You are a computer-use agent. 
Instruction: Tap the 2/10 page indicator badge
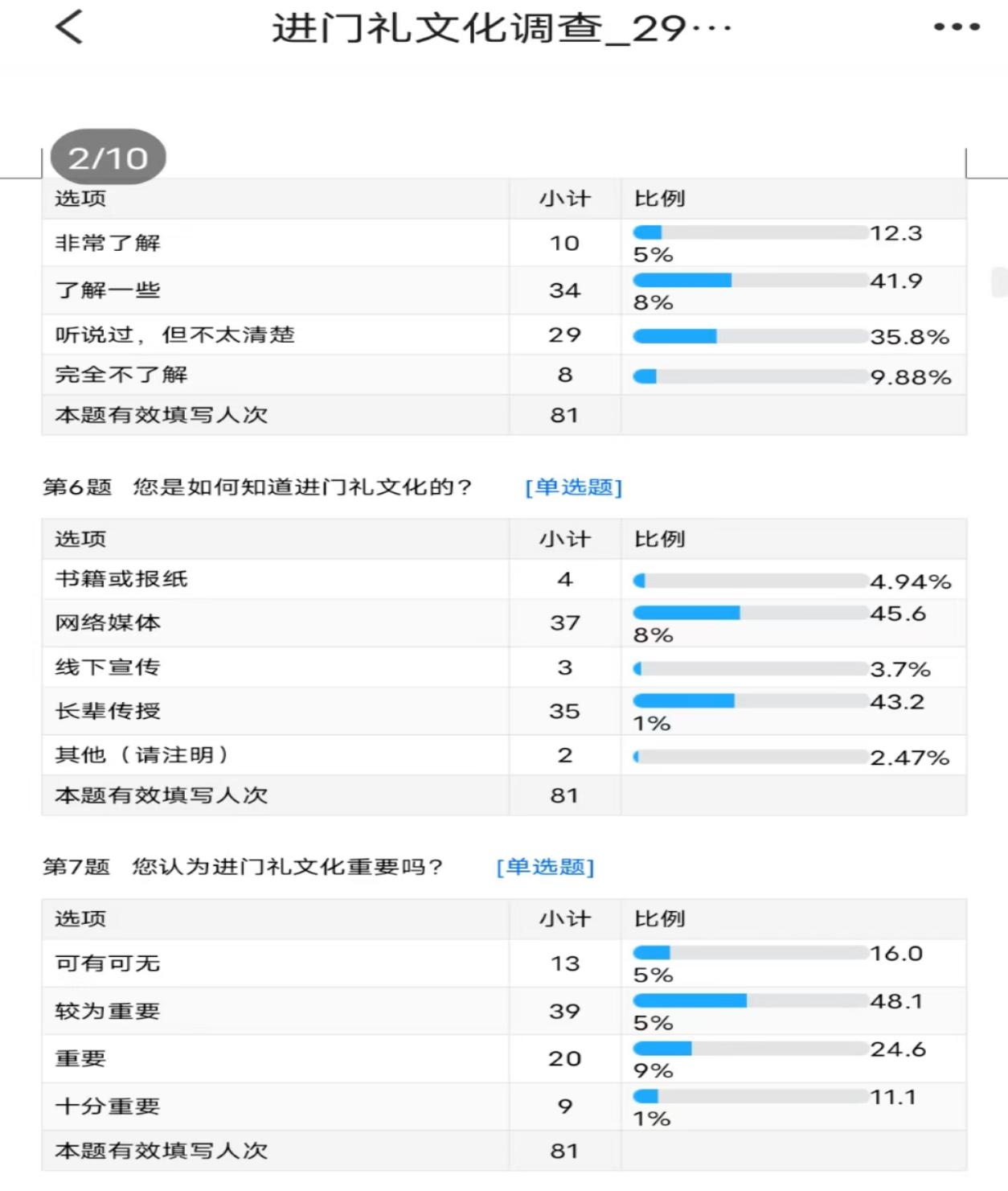(109, 158)
